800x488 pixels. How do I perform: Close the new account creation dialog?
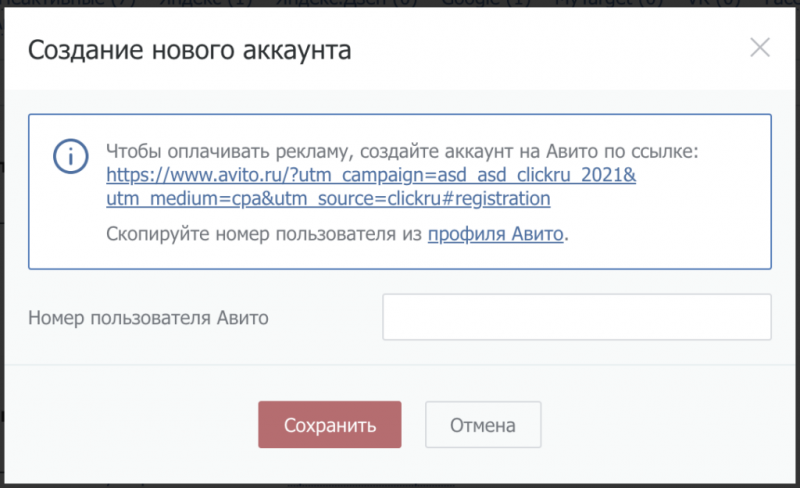(760, 47)
